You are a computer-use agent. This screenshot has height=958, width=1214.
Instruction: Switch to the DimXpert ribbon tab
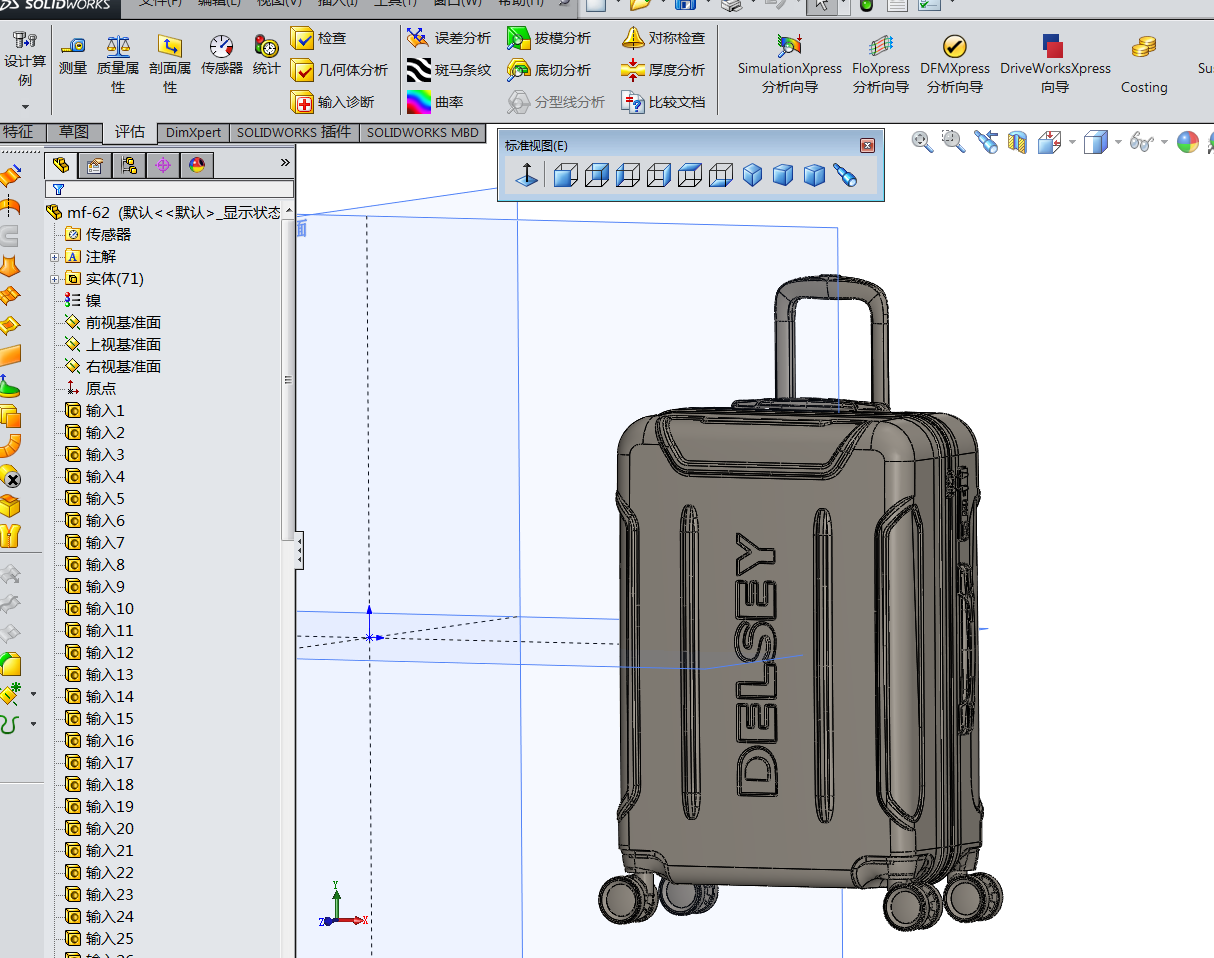point(193,132)
